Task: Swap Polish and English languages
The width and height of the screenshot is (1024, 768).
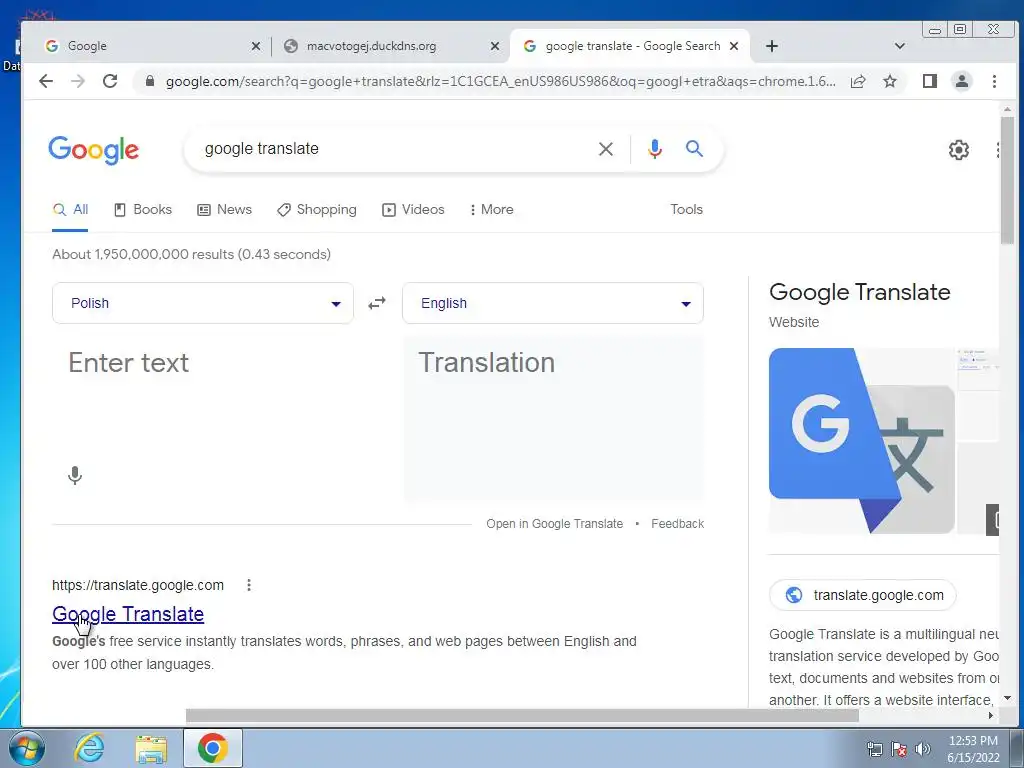Action: (x=377, y=303)
